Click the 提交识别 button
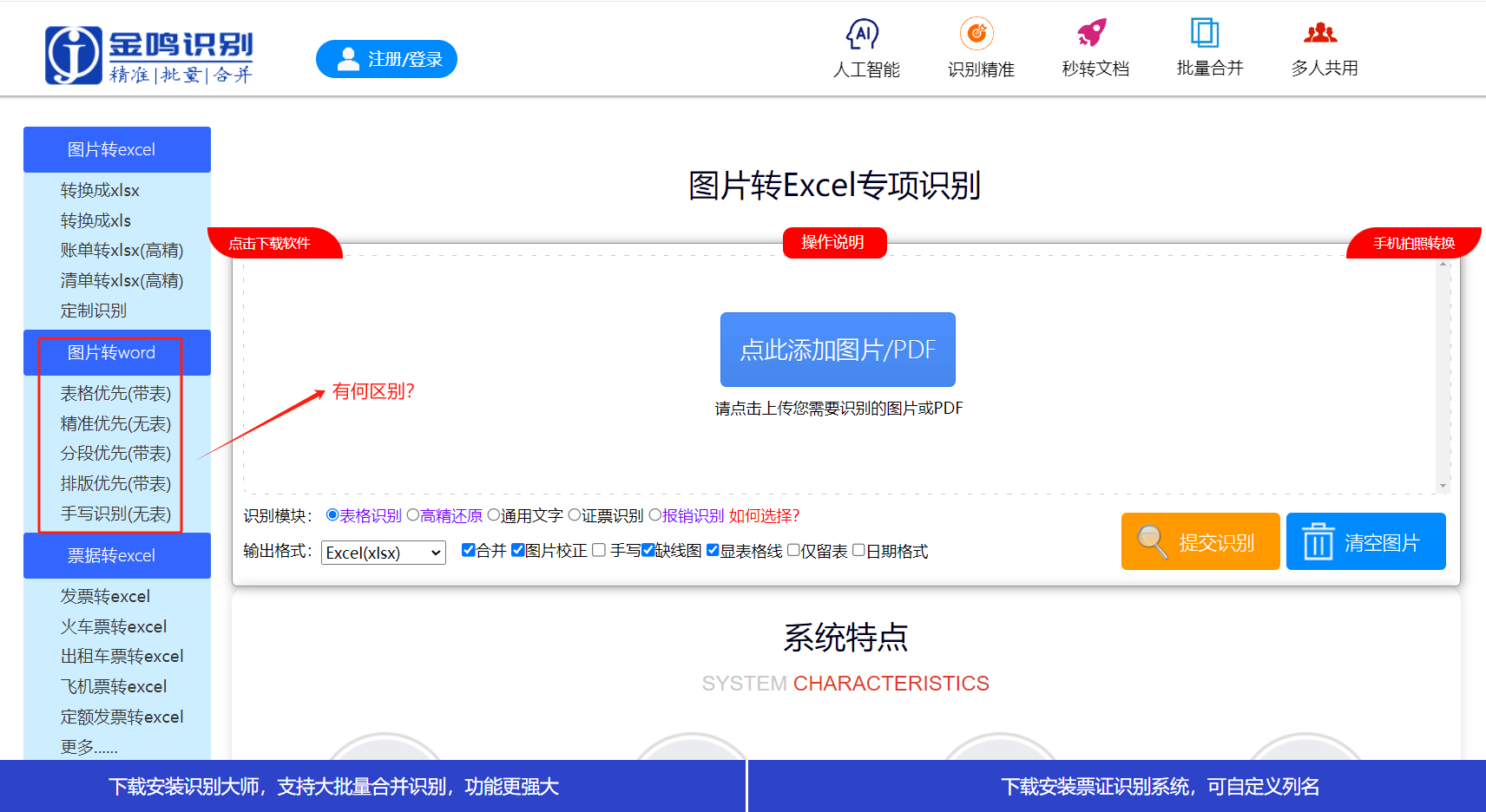The height and width of the screenshot is (812, 1486). click(x=1200, y=541)
